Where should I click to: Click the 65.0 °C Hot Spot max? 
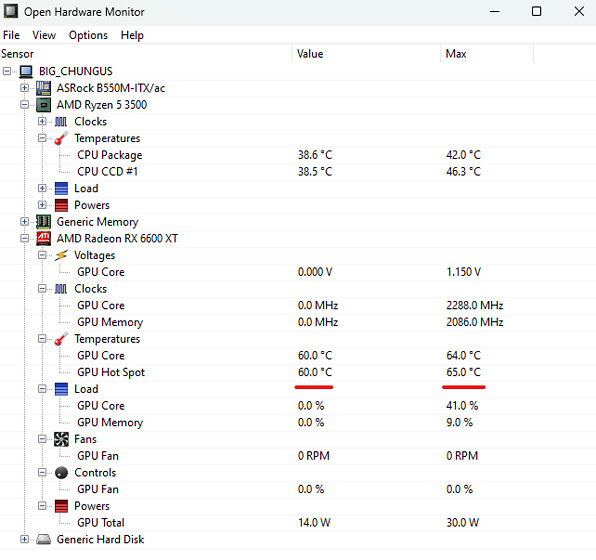coord(463,372)
